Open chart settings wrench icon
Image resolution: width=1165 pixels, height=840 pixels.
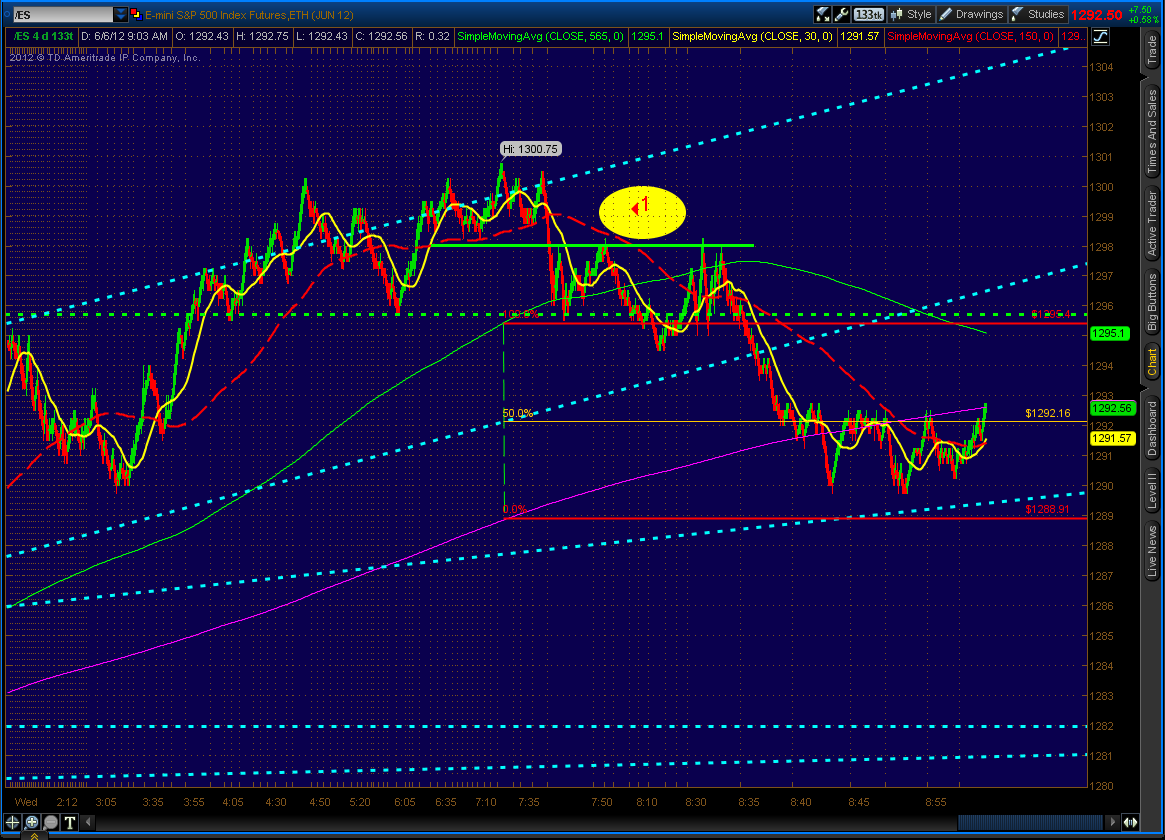841,14
